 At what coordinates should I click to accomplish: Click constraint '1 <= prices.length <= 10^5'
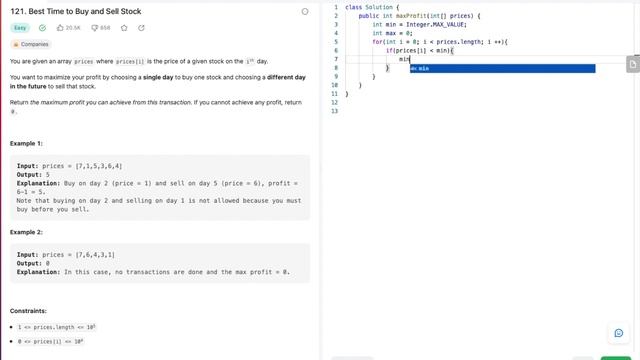56,327
